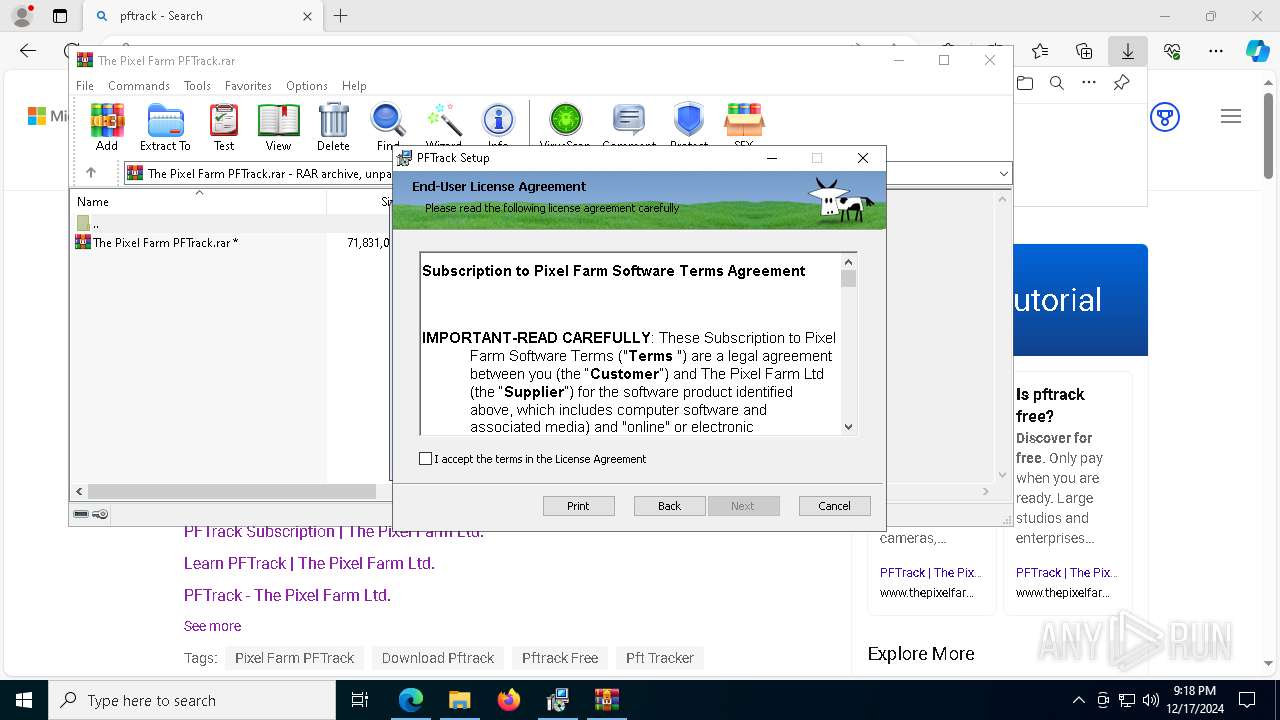
Task: Open WinRAR Favorites menu
Action: pyautogui.click(x=248, y=86)
